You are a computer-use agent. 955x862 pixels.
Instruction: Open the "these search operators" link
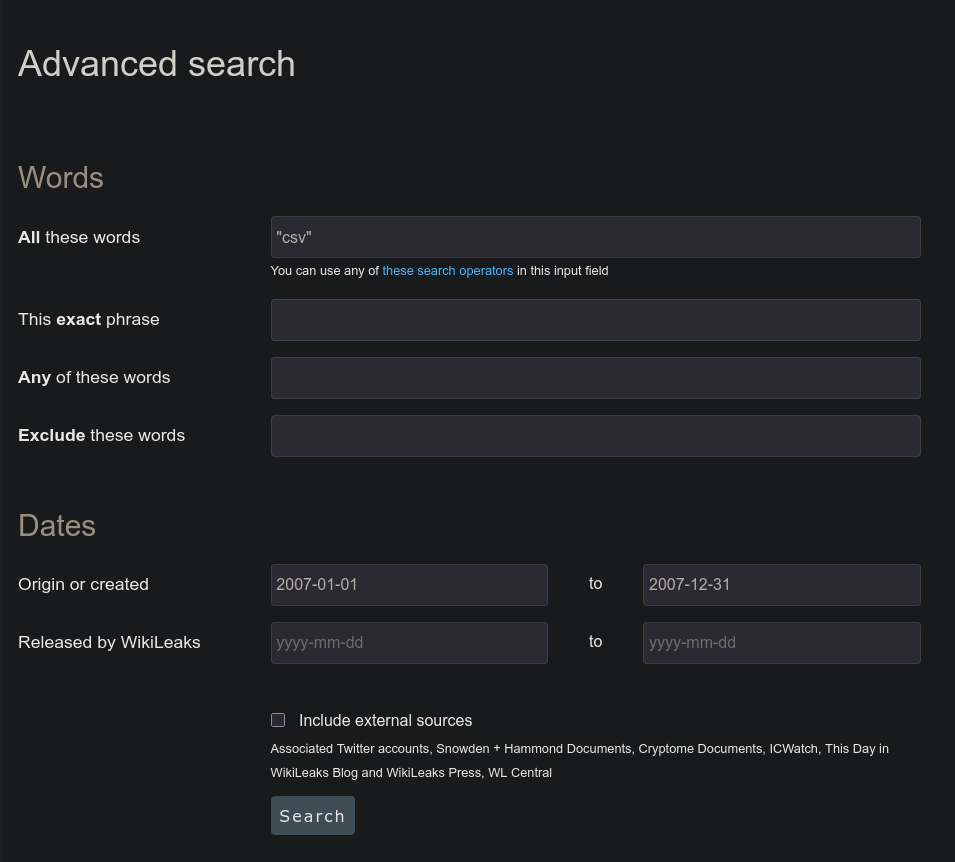(x=447, y=271)
